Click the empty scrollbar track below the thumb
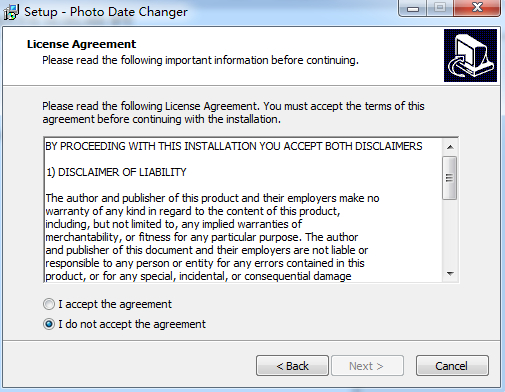This screenshot has height=392, width=505. pyautogui.click(x=450, y=233)
